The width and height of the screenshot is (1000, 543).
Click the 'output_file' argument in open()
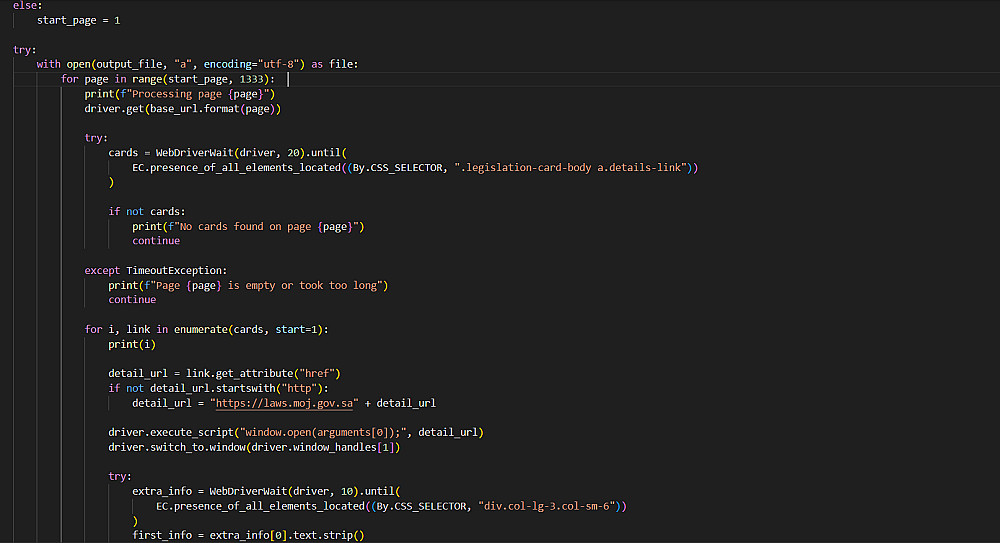pyautogui.click(x=129, y=64)
